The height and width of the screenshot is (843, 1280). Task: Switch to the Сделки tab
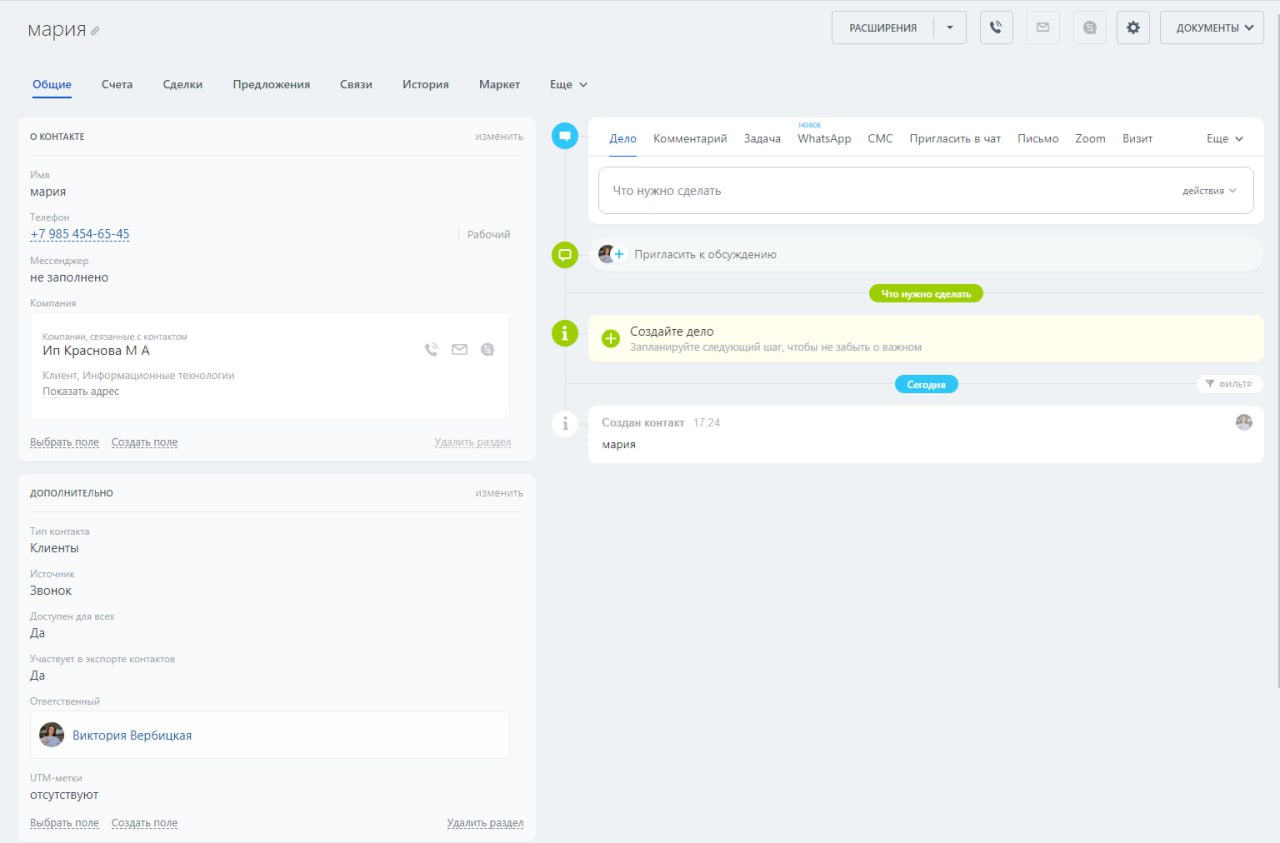[x=183, y=85]
